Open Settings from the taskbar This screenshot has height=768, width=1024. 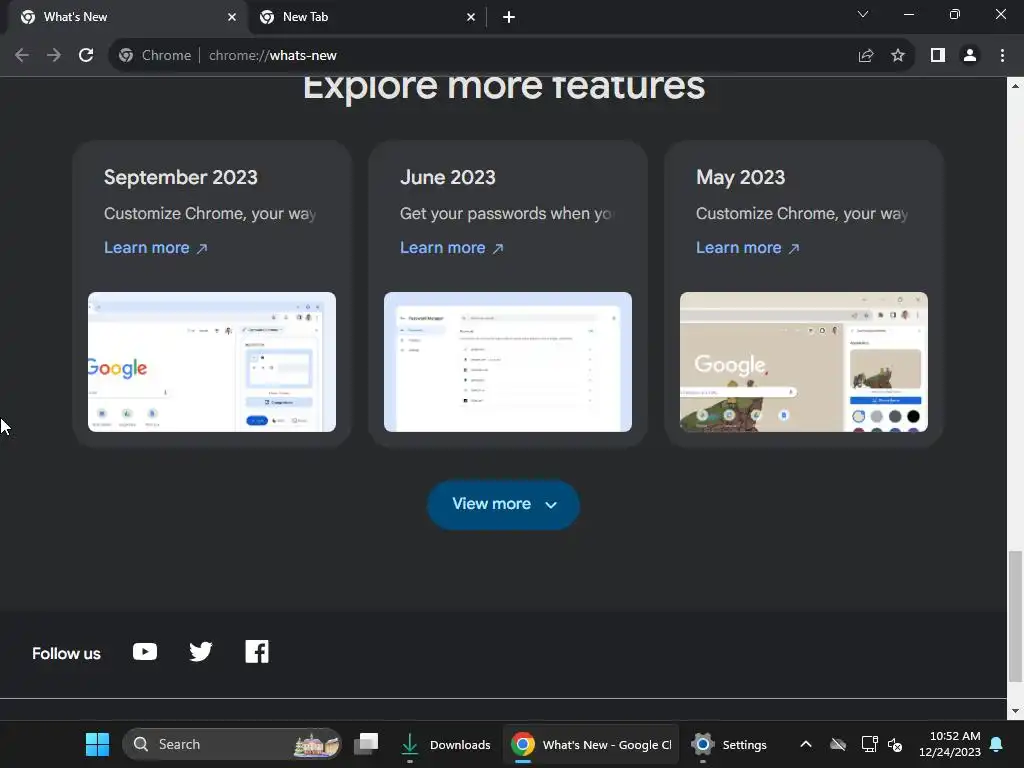click(x=730, y=744)
